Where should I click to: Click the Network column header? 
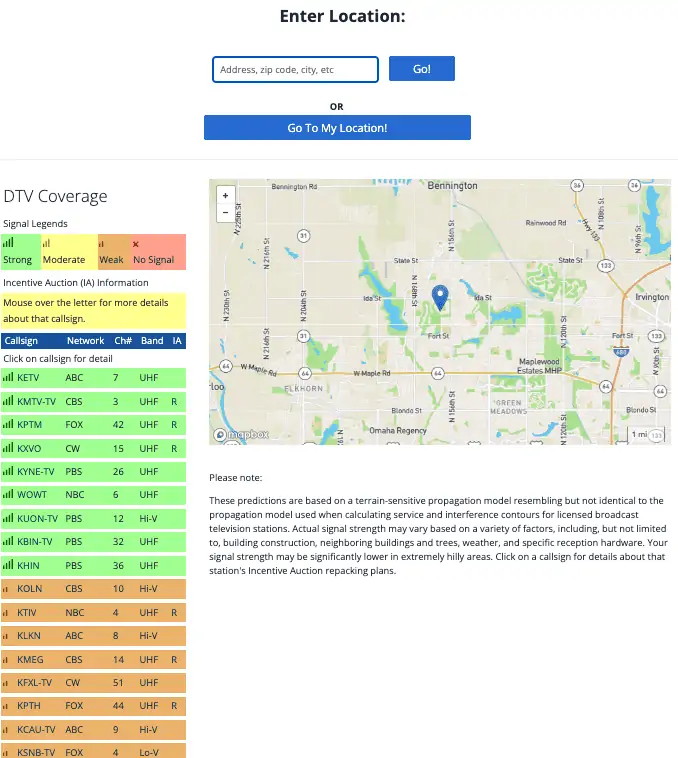pos(85,341)
